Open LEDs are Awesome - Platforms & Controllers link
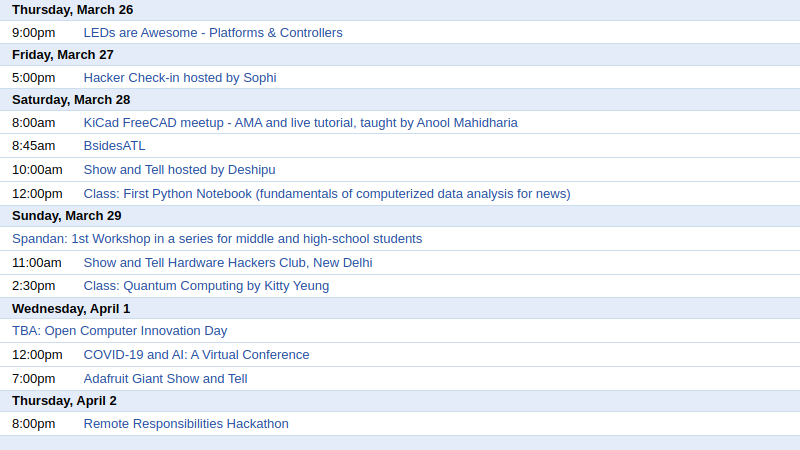 pos(213,33)
